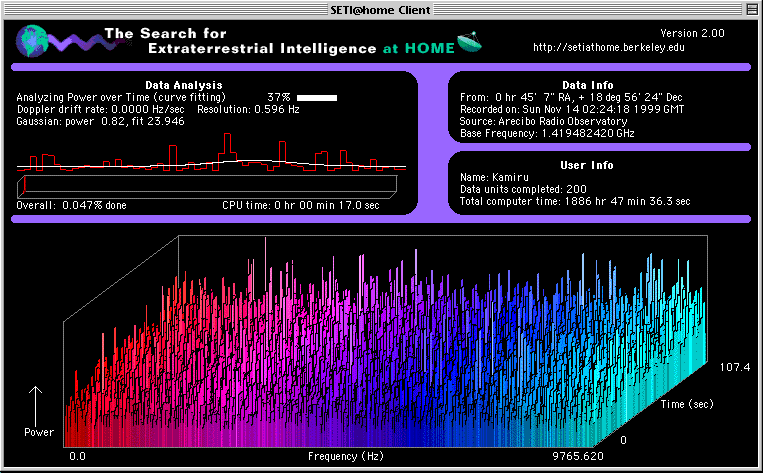Click the 'Frequency (Hz)' axis label
Screen dimensions: 763x473
346,456
